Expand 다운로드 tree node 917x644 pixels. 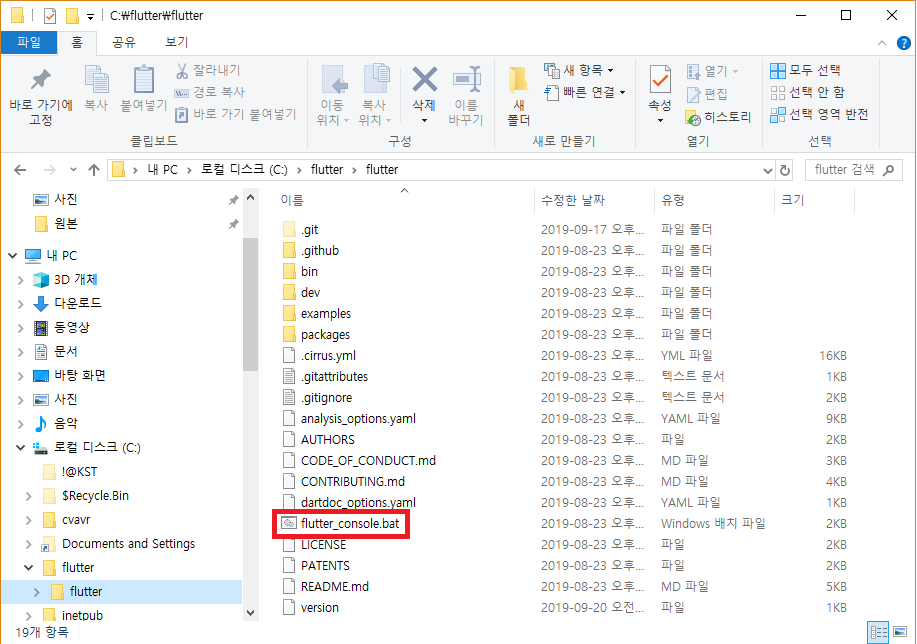click(20, 304)
